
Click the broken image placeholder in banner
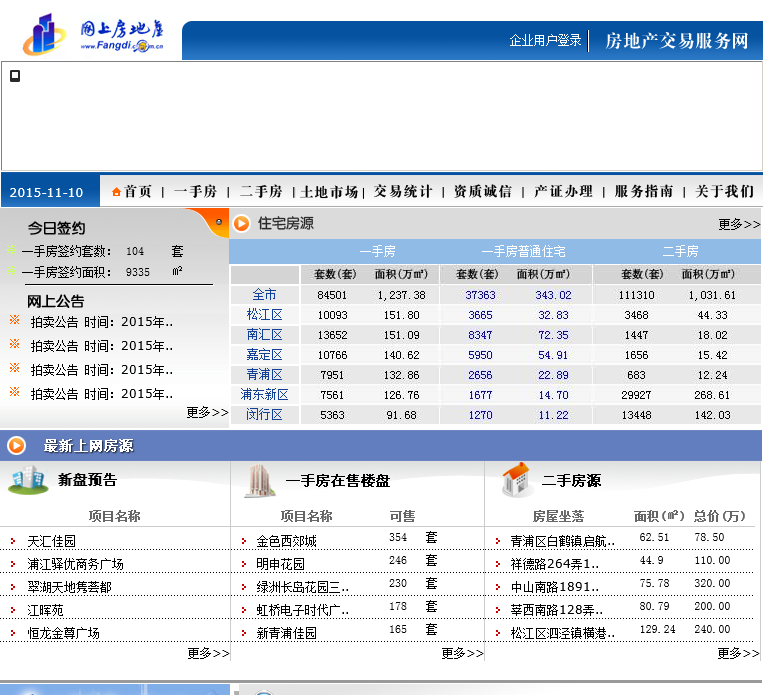(15, 75)
